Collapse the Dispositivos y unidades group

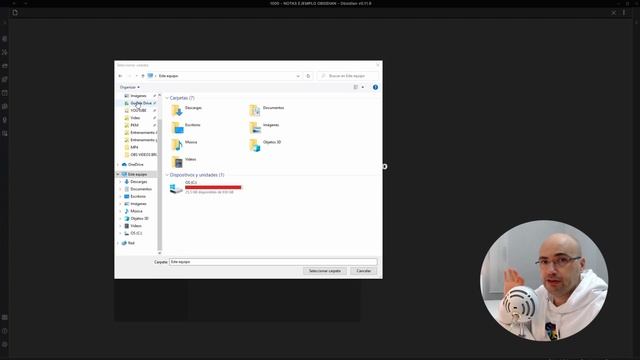pyautogui.click(x=167, y=175)
